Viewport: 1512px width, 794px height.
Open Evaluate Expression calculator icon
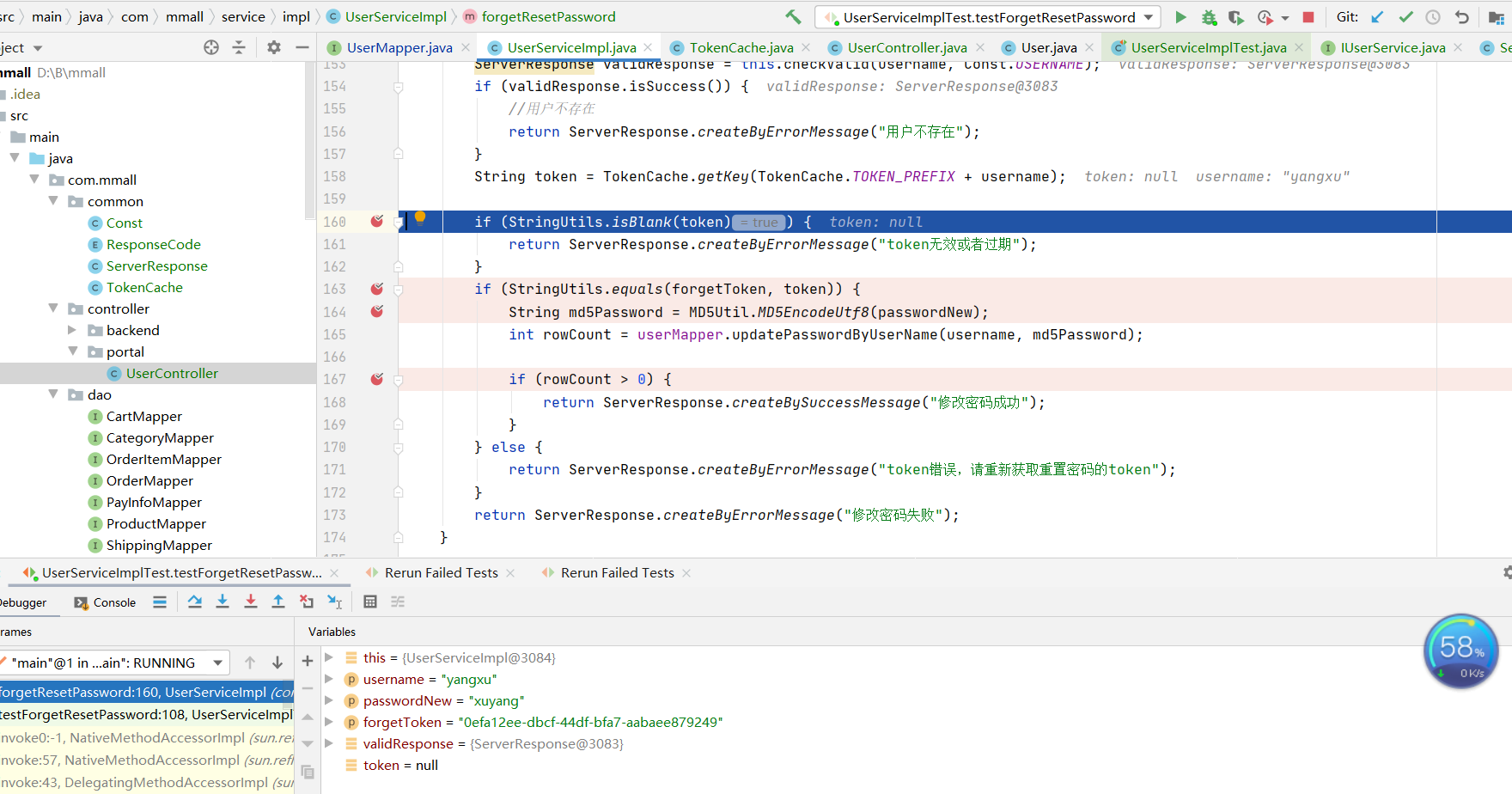click(x=370, y=602)
